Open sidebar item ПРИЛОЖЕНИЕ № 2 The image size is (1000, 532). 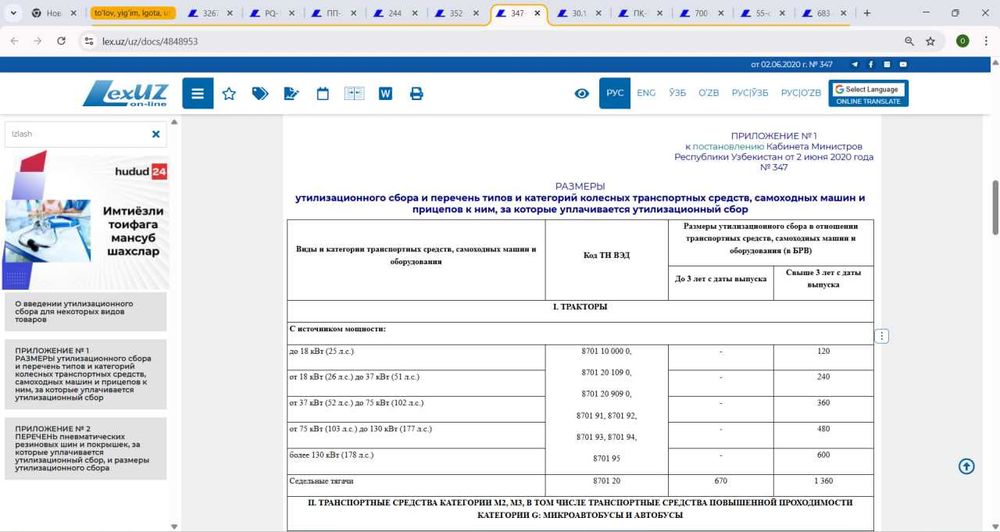[x=85, y=448]
